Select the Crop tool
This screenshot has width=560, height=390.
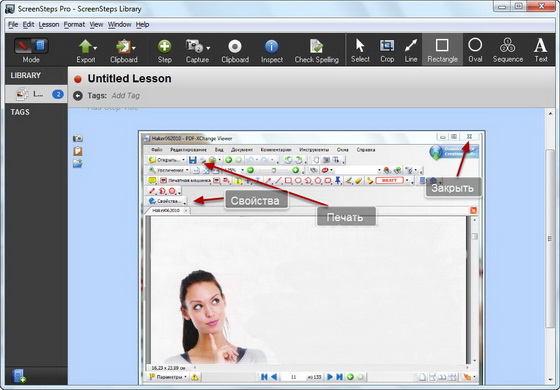(387, 50)
